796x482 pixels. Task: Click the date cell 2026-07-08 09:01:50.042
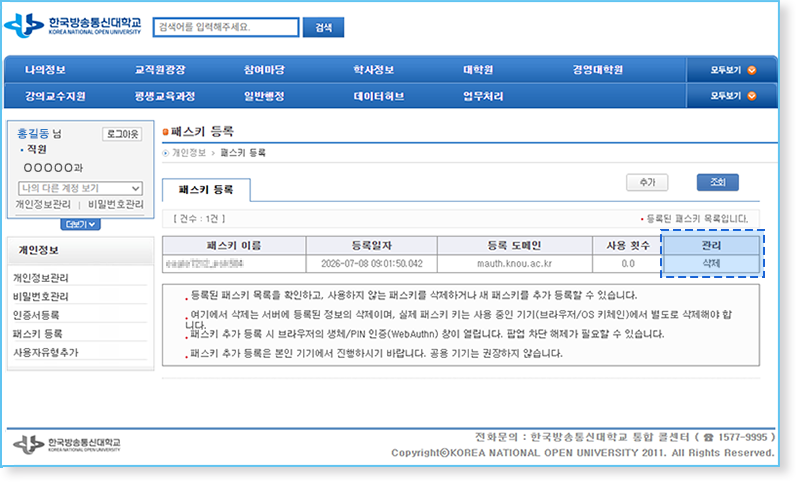pos(372,264)
